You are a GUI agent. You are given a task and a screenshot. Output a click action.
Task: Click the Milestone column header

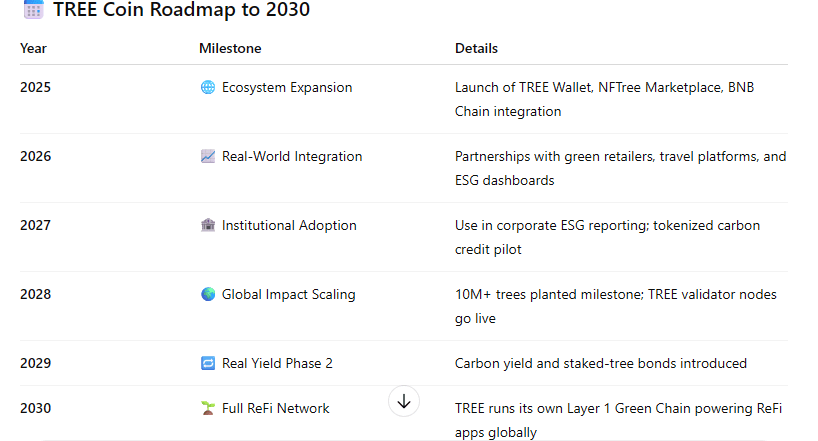point(230,49)
